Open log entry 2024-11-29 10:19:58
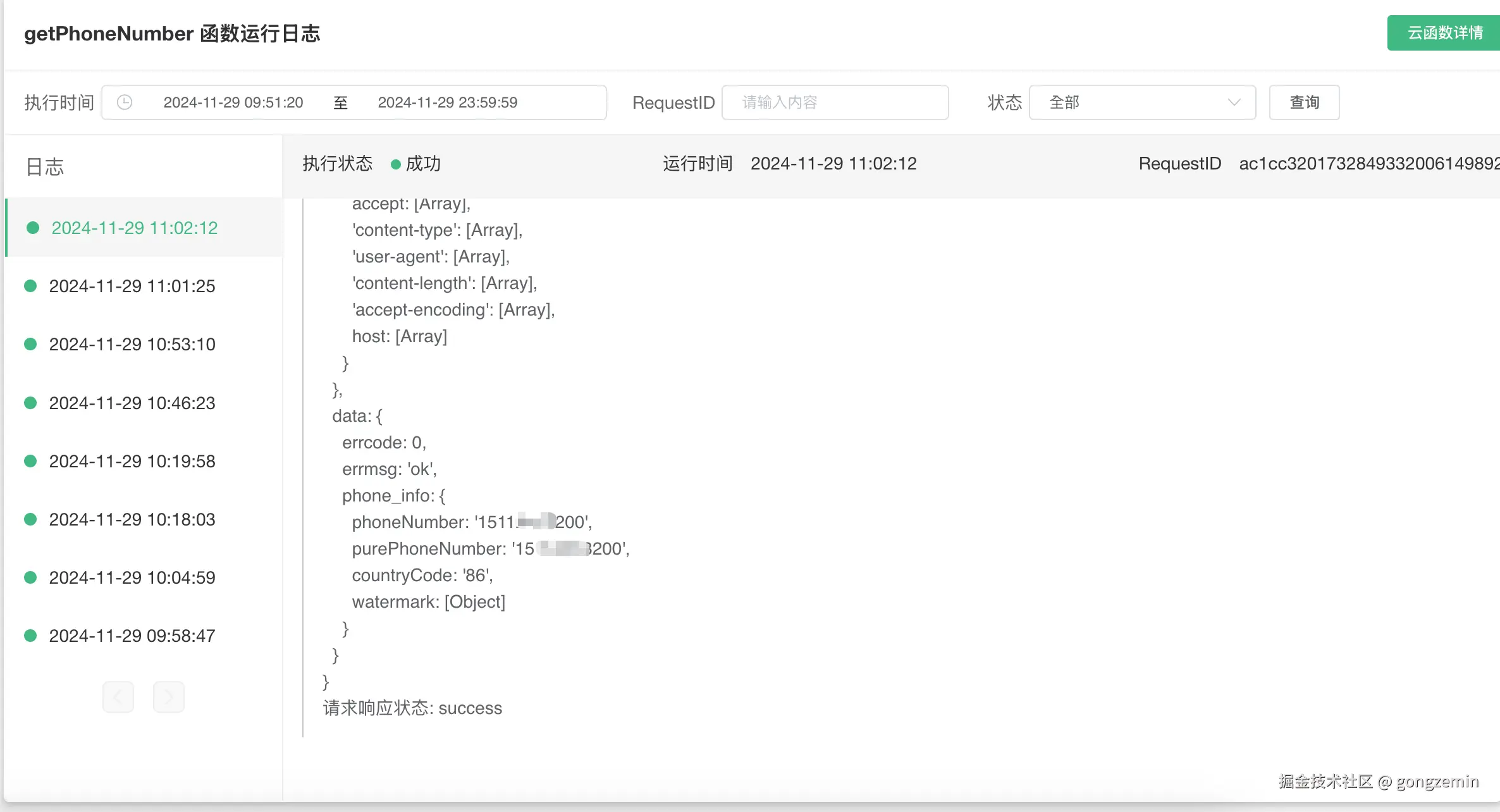 coord(132,461)
